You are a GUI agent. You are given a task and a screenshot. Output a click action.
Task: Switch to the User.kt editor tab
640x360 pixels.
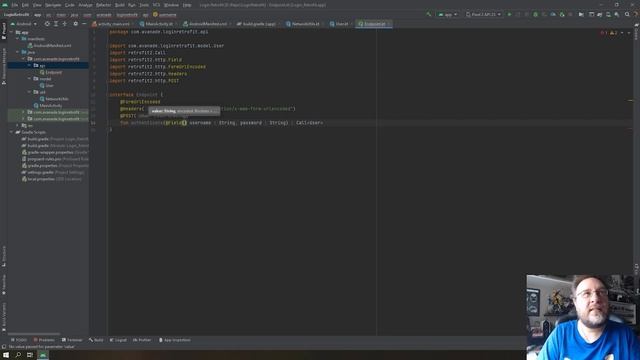(341, 24)
